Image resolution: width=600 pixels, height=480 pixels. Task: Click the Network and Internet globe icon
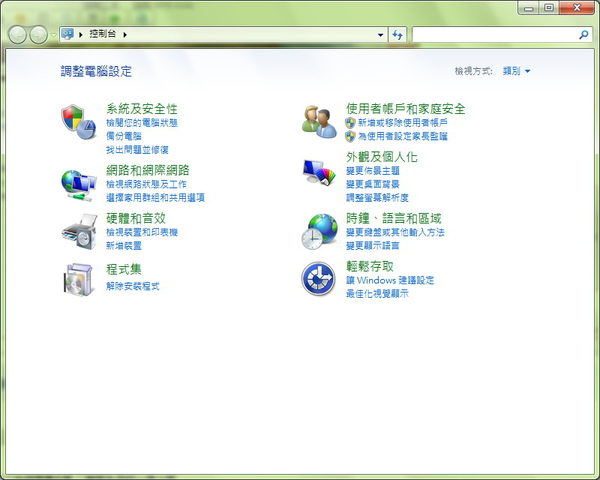[79, 186]
